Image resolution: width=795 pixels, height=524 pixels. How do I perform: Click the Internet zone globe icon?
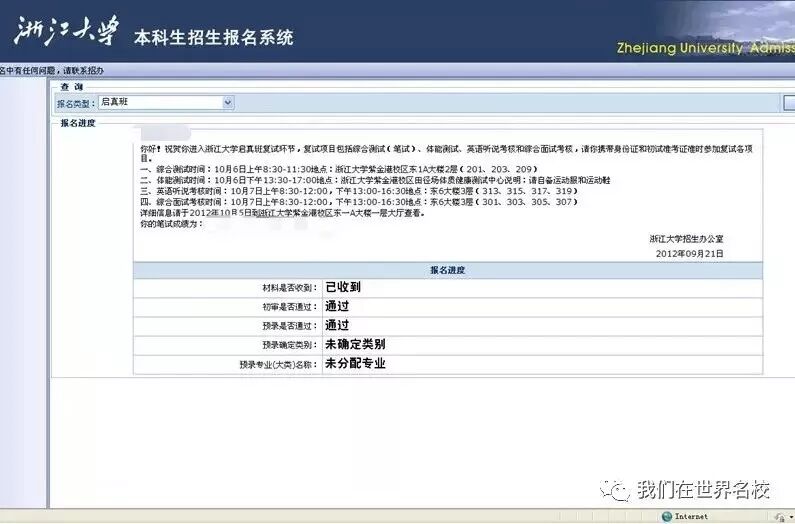point(667,516)
